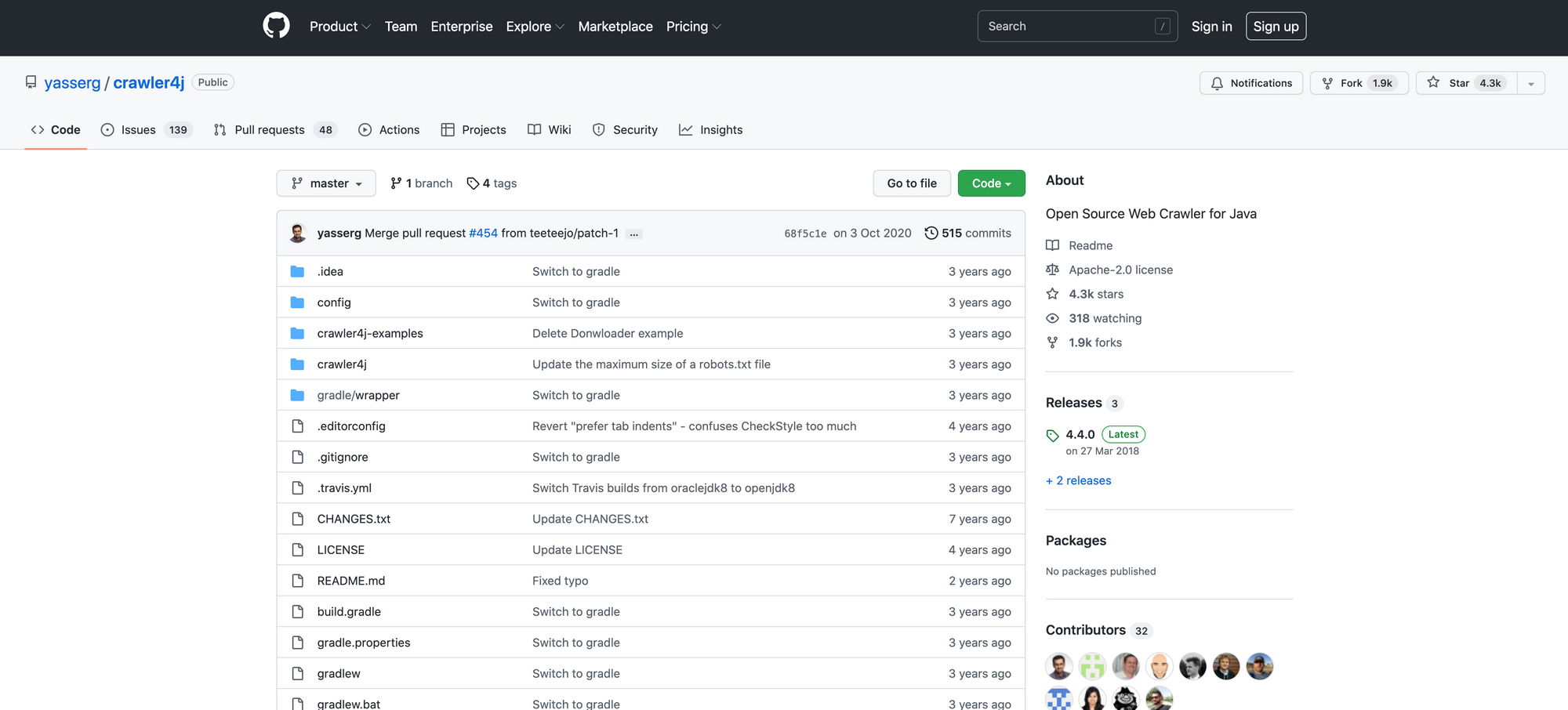Click the 'Delete Donwloader example' commit message
1568x710 pixels.
(608, 333)
